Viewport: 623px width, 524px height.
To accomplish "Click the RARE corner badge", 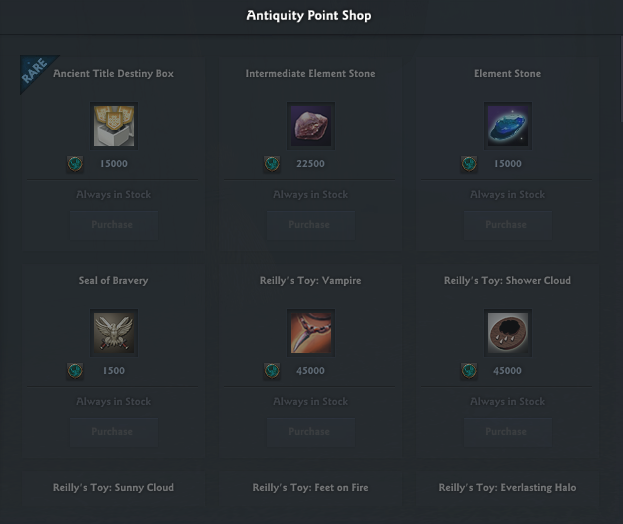I will click(35, 72).
